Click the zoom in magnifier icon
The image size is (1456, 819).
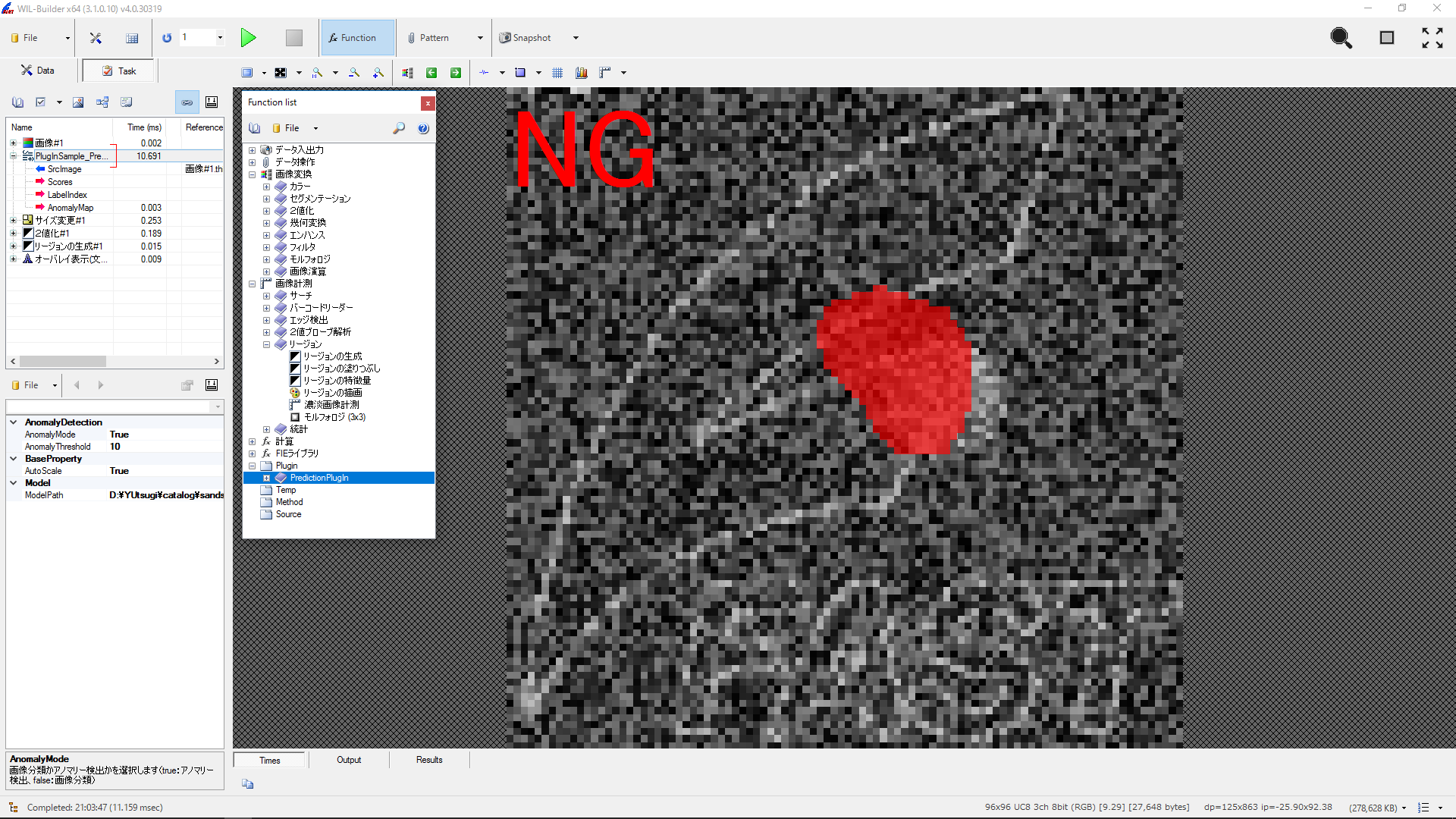(x=378, y=73)
